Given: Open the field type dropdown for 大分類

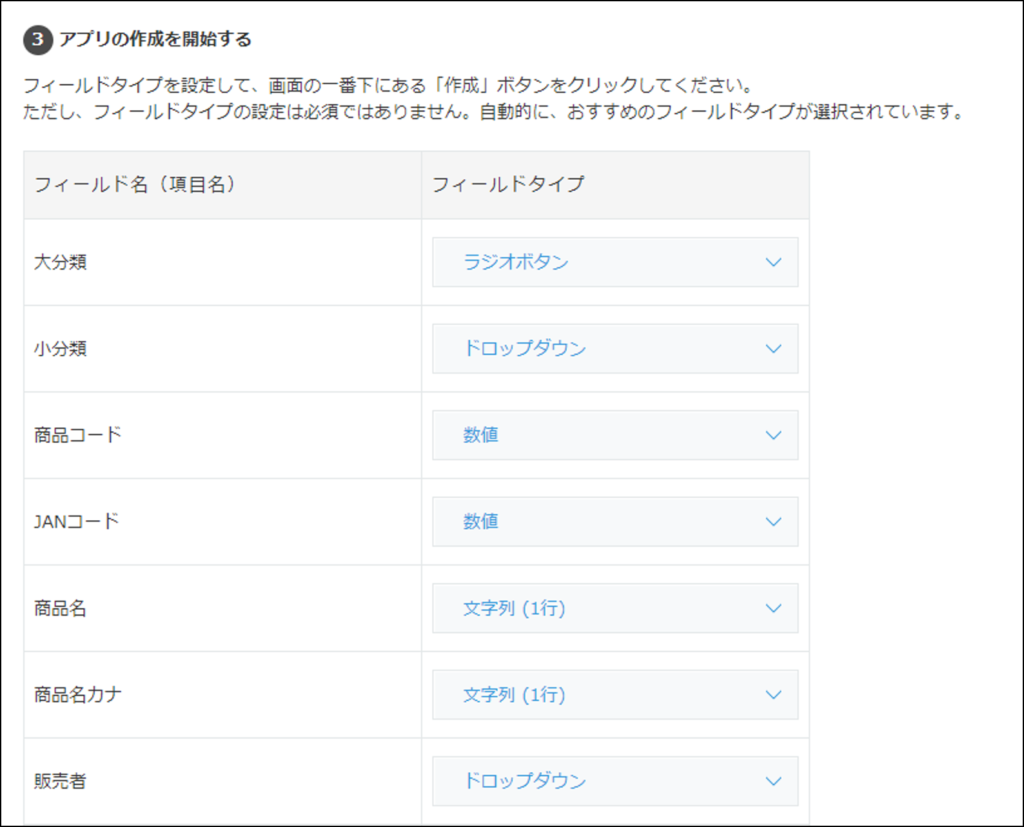Looking at the screenshot, I should click(615, 262).
